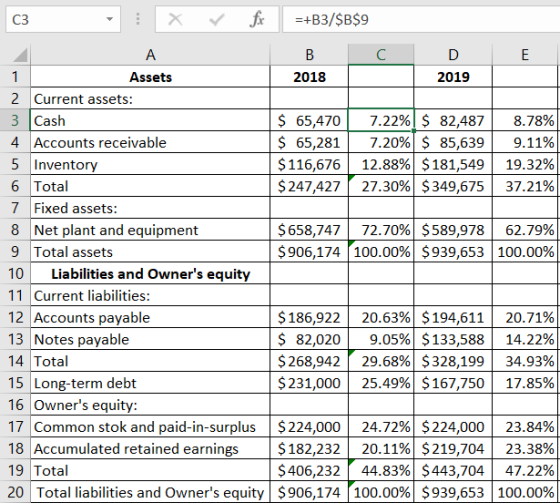Screen dimensions: 560x503
Task: Select the Inventory label cell
Action: (x=150, y=164)
